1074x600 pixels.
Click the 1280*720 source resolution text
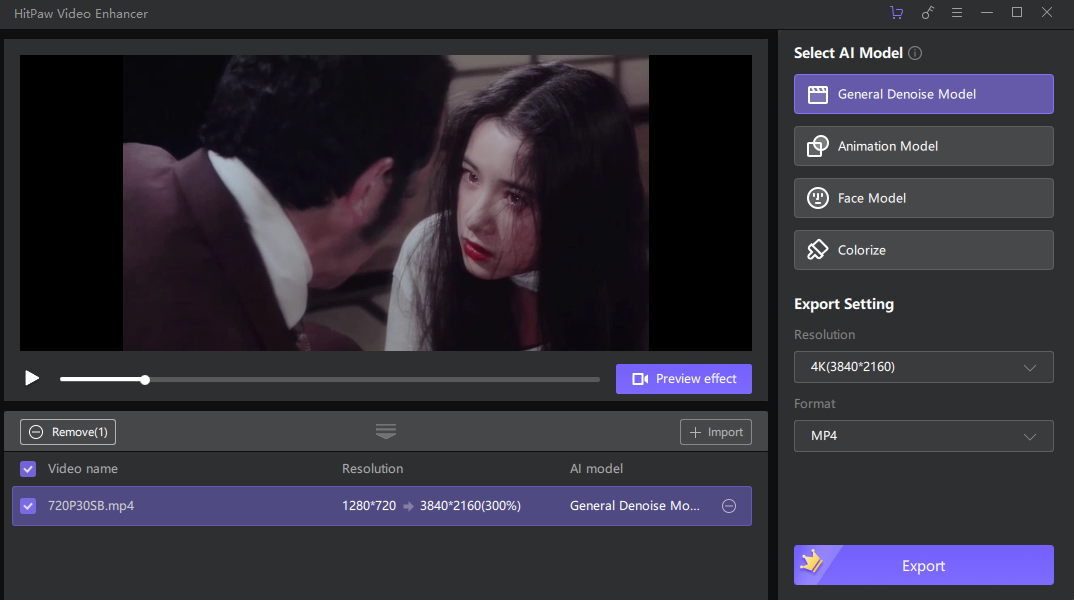tap(369, 506)
